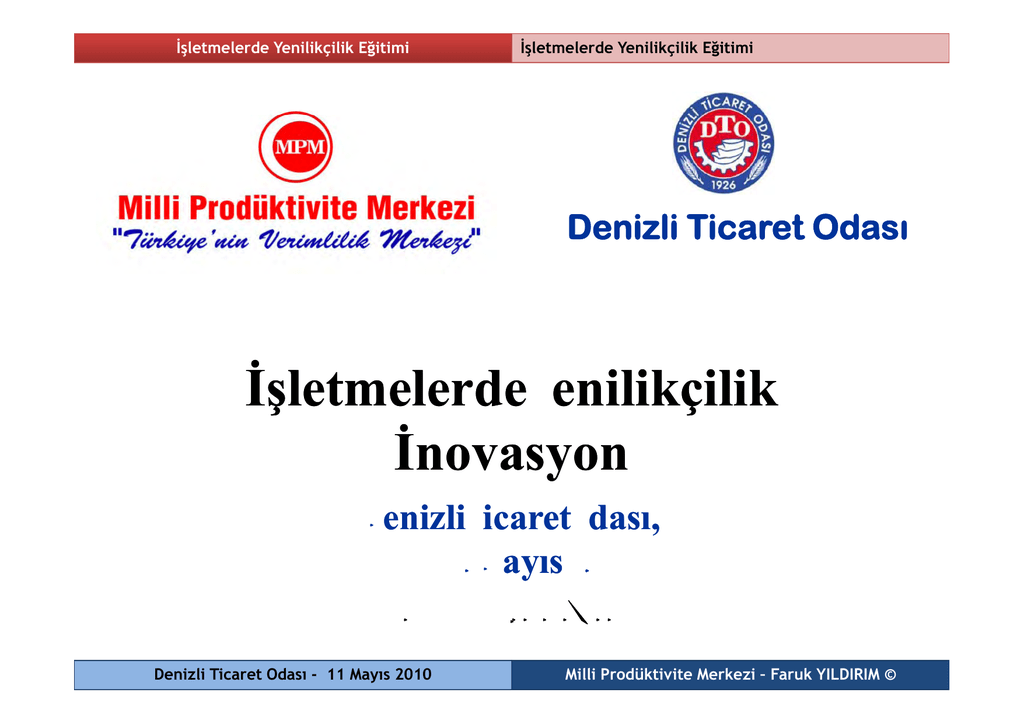Image resolution: width=1024 pixels, height=724 pixels.
Task: Click the title word "İnovasyon"
Action: click(x=511, y=452)
